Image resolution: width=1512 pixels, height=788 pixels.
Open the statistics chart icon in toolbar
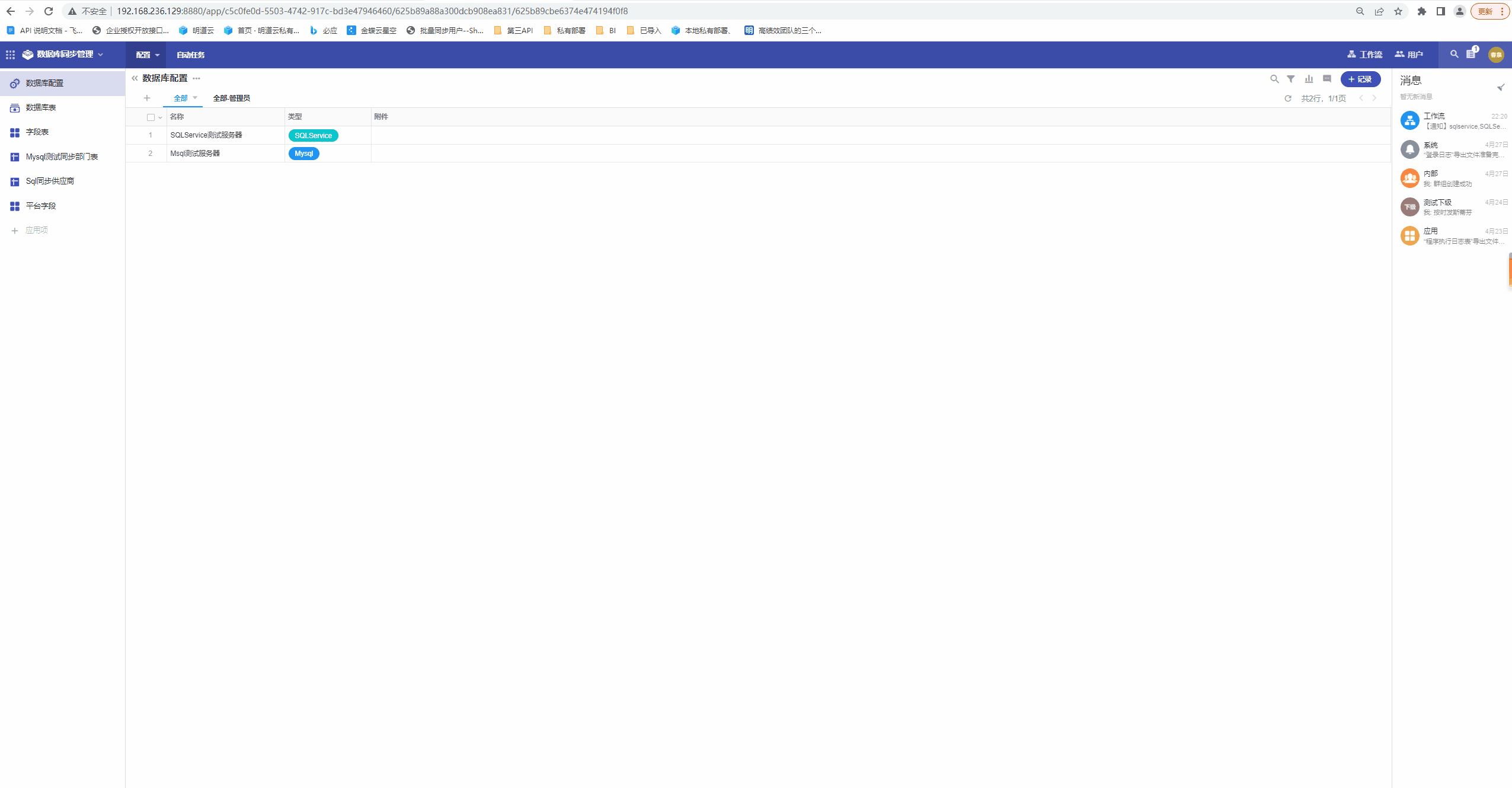pyautogui.click(x=1308, y=78)
